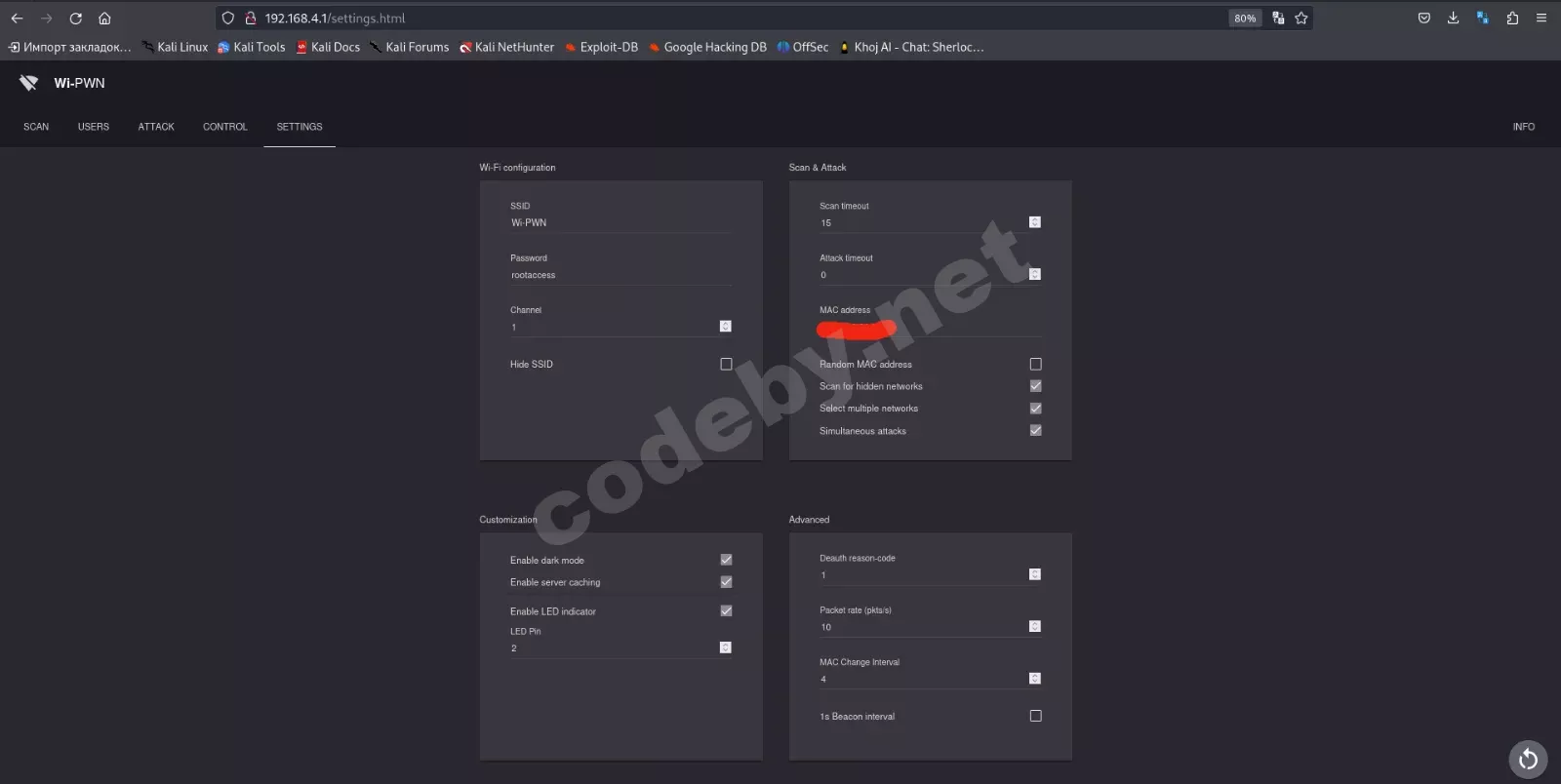
Task: Open the Kali Docs bookmark
Action: pos(328,47)
